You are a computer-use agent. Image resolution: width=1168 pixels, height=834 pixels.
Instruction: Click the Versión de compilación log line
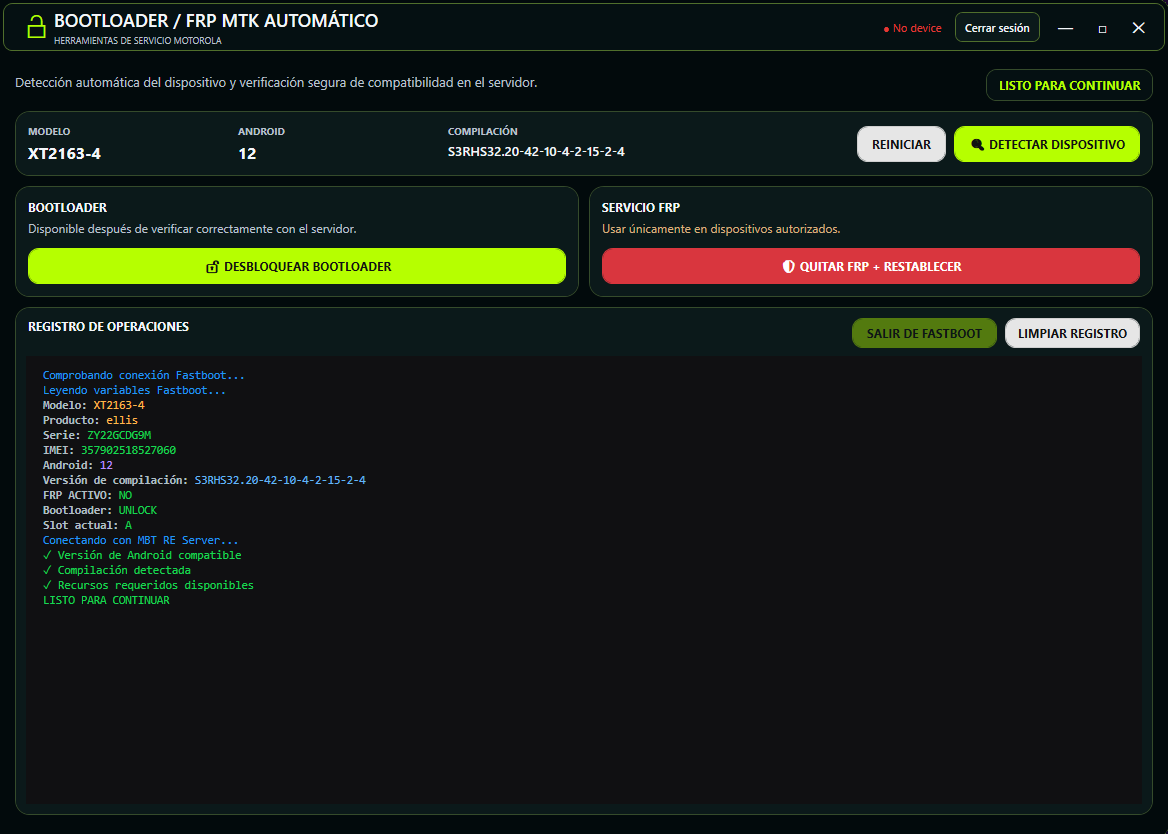204,480
